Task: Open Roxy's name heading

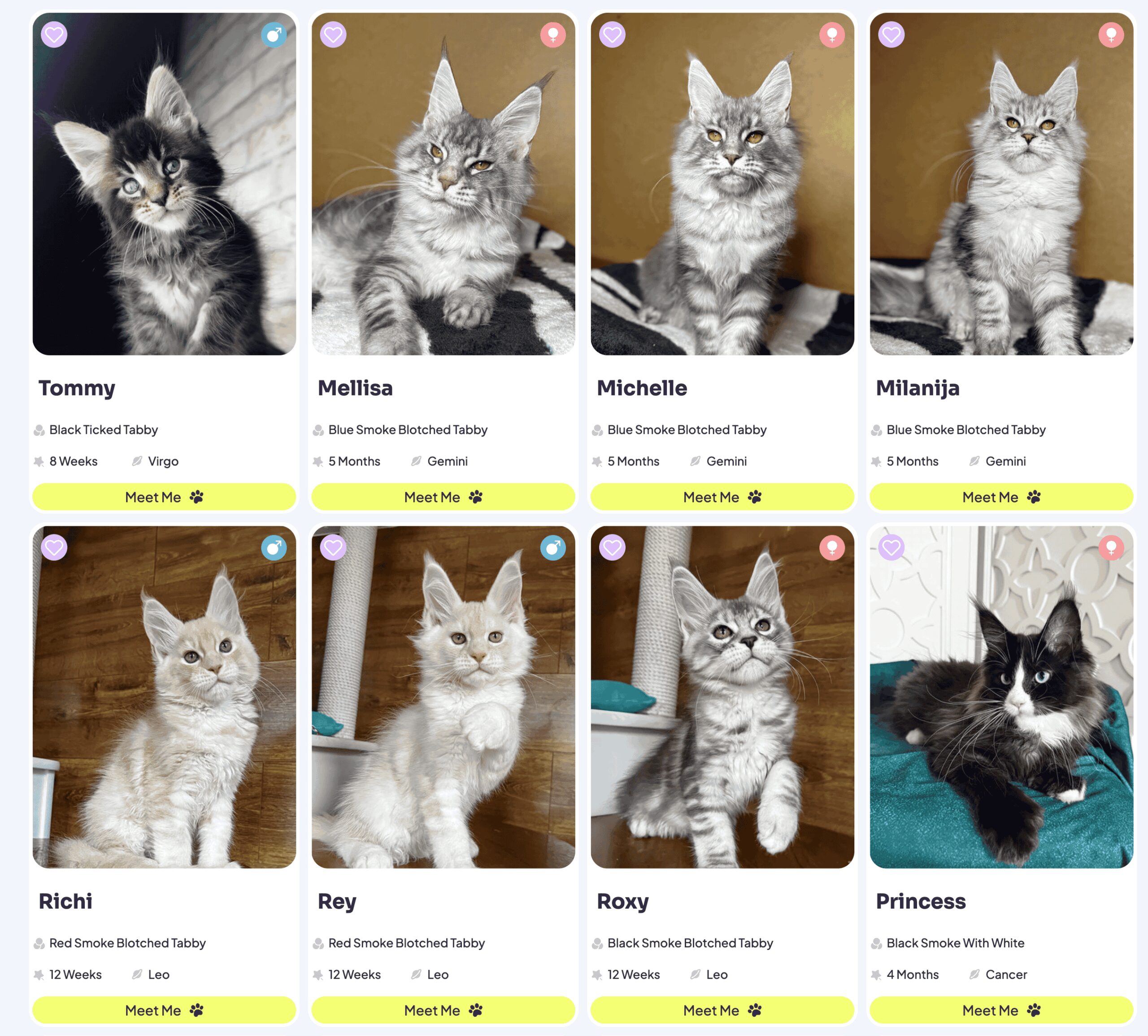Action: click(622, 902)
